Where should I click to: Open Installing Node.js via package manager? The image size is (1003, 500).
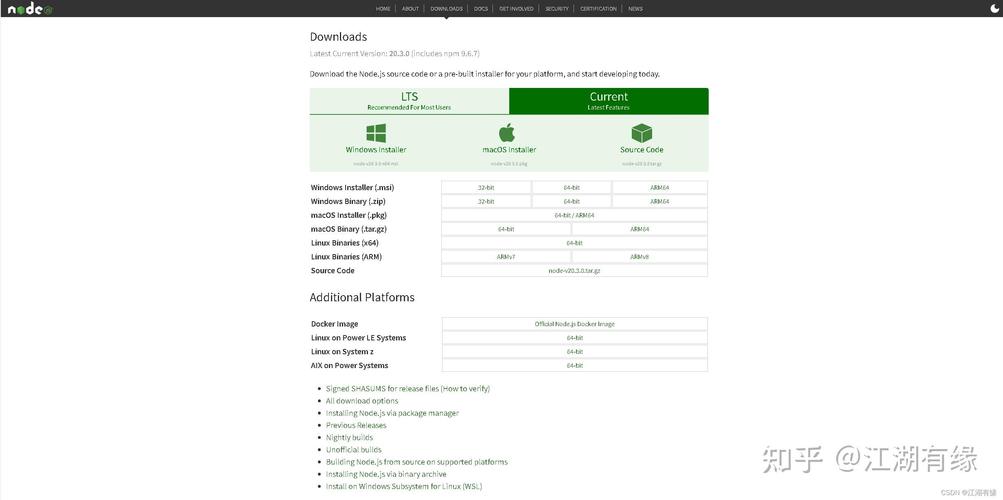(x=392, y=413)
